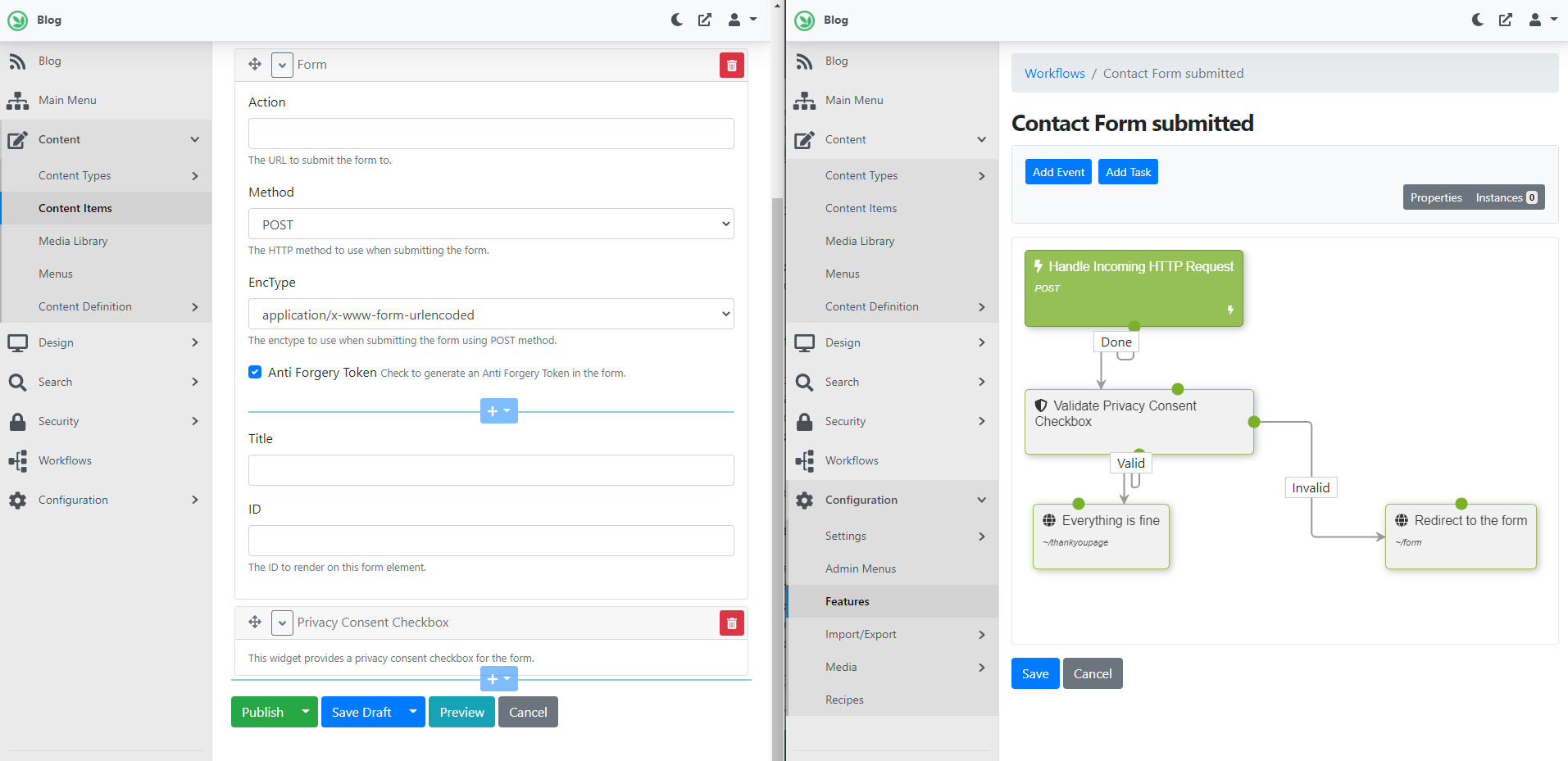
Task: Collapse Content section in right sidebar
Action: (x=892, y=139)
